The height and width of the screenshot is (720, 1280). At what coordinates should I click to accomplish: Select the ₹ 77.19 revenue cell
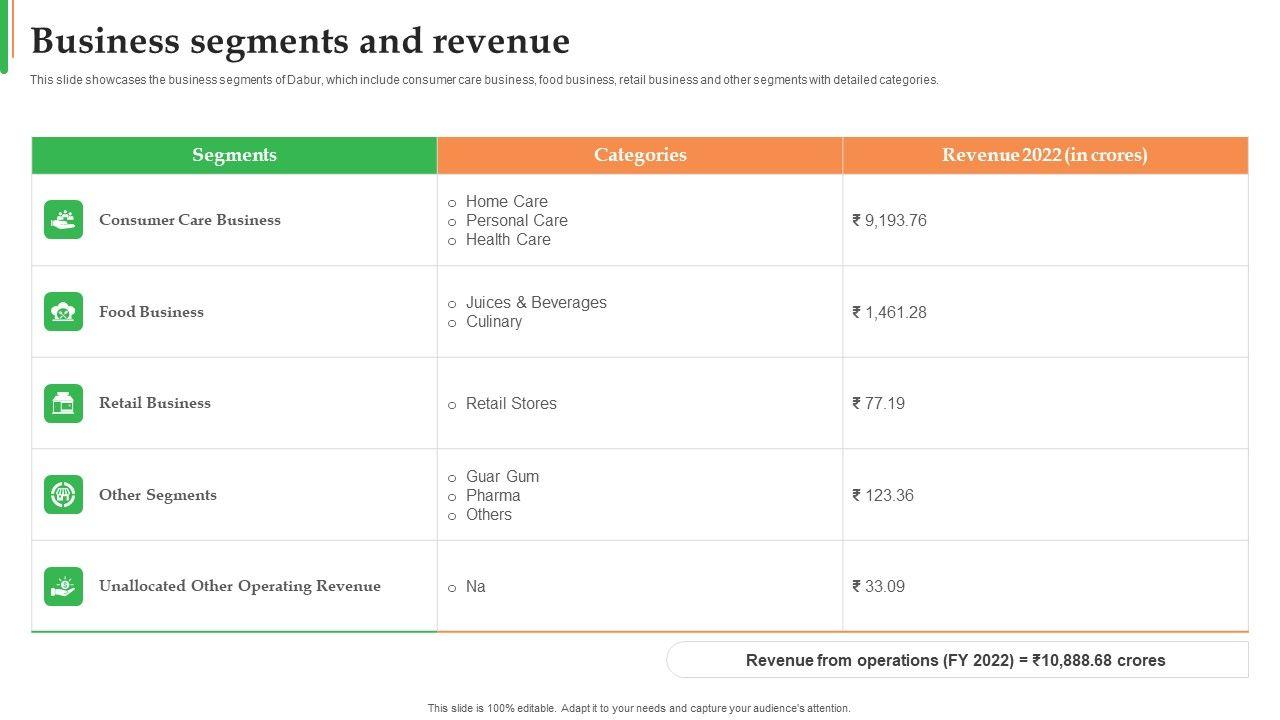click(x=878, y=403)
